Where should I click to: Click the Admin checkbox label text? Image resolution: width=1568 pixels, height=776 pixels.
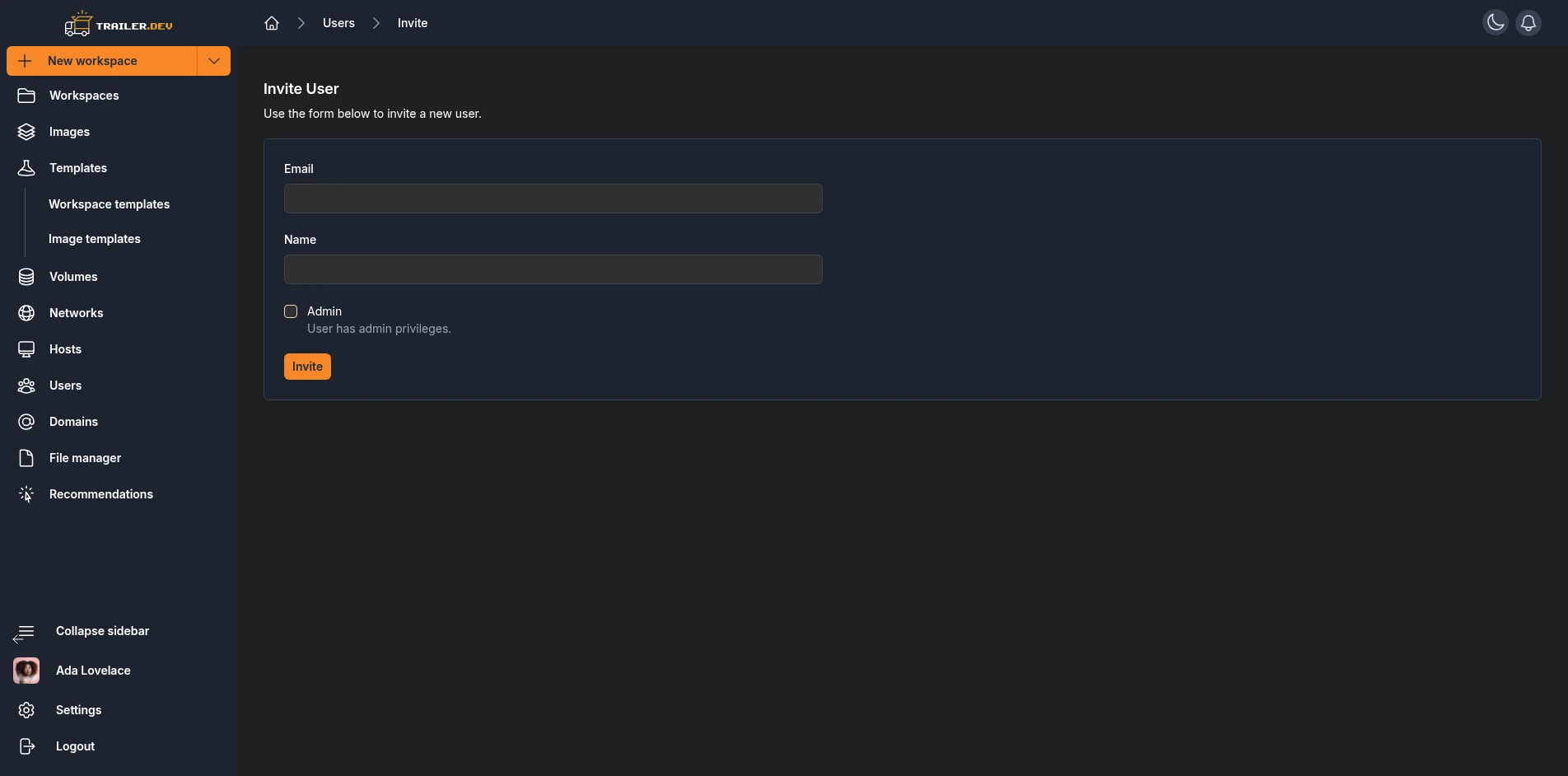click(x=324, y=311)
